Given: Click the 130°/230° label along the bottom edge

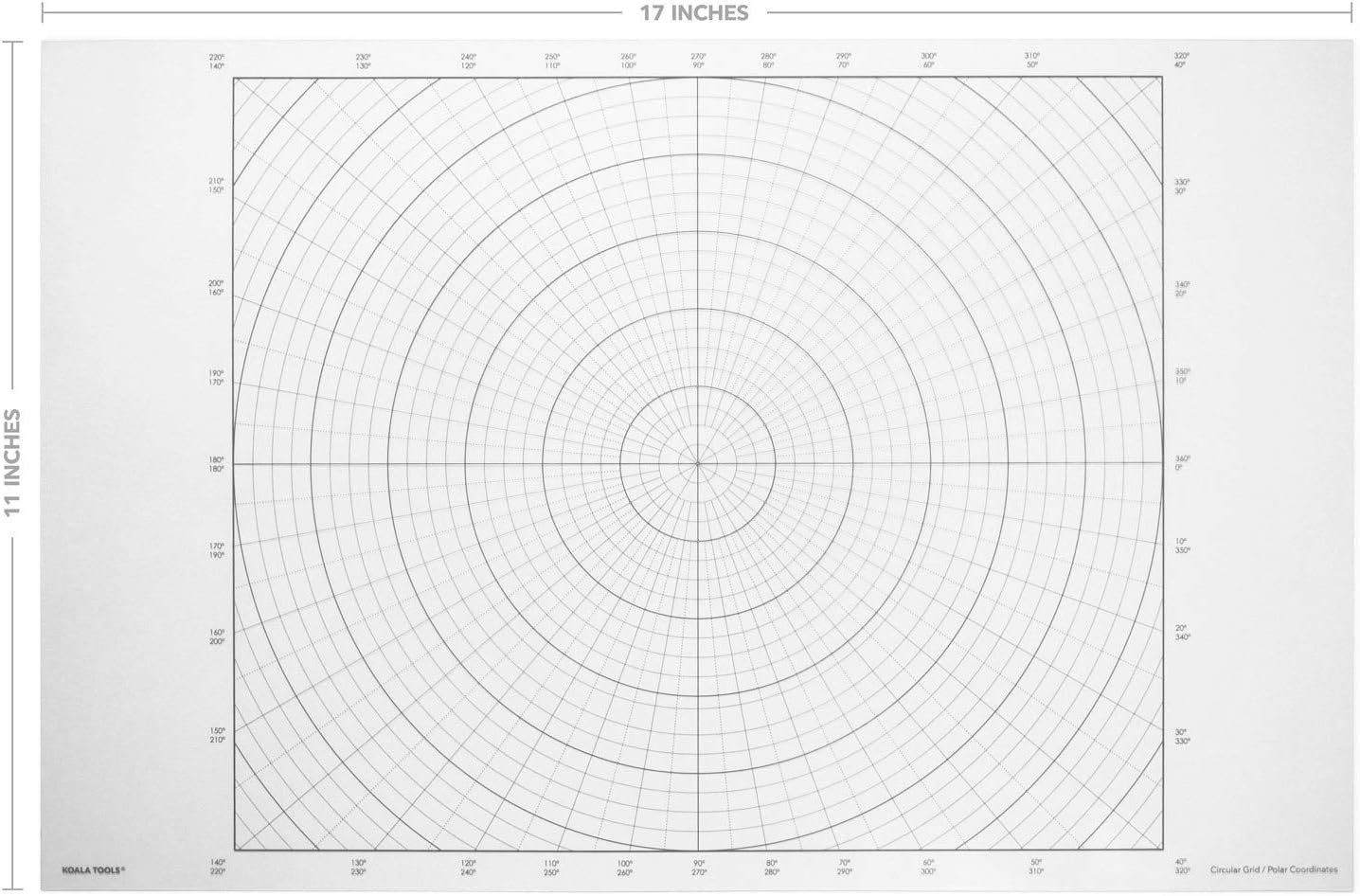Looking at the screenshot, I should 356,867.
